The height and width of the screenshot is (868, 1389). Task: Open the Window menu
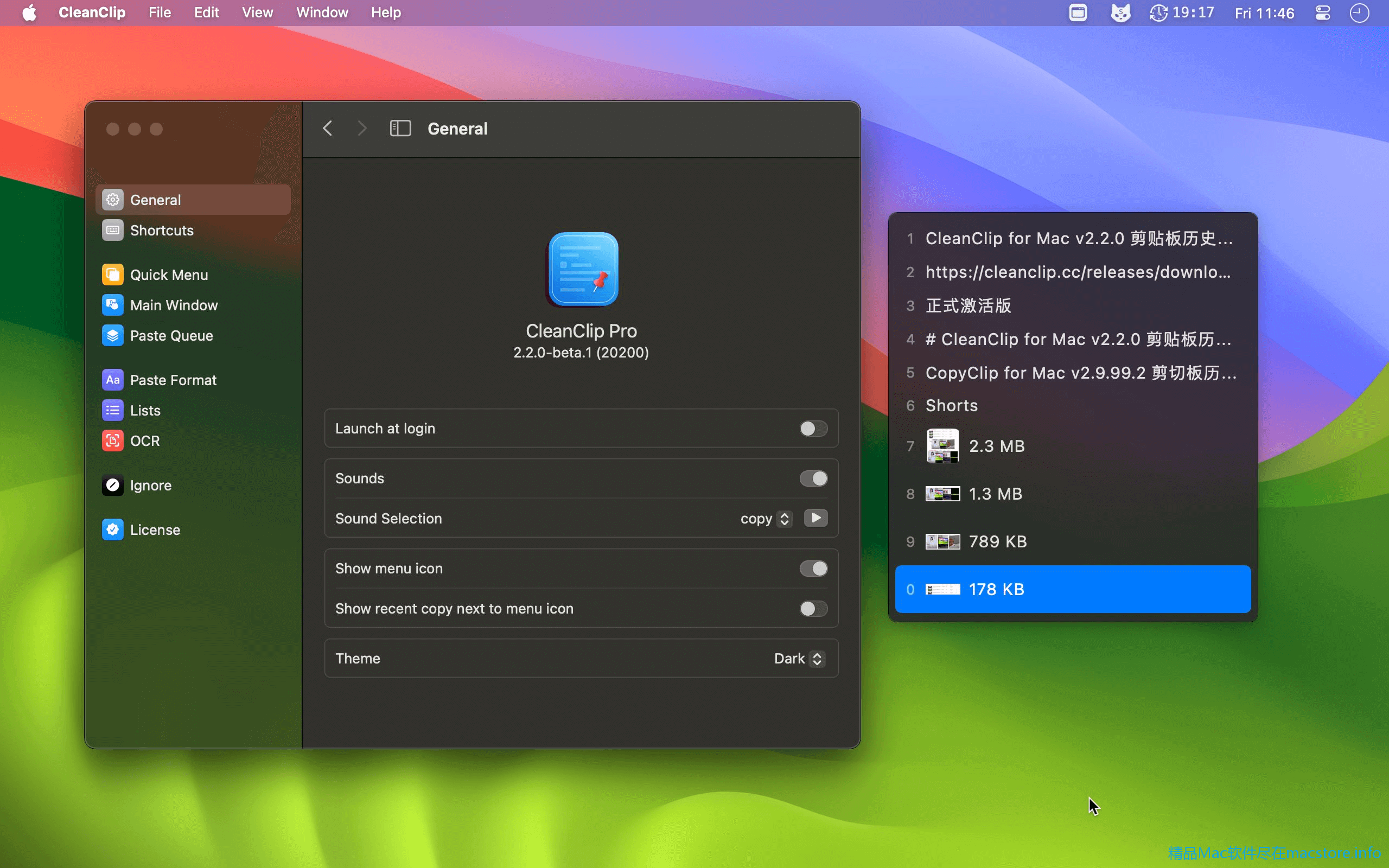[322, 12]
